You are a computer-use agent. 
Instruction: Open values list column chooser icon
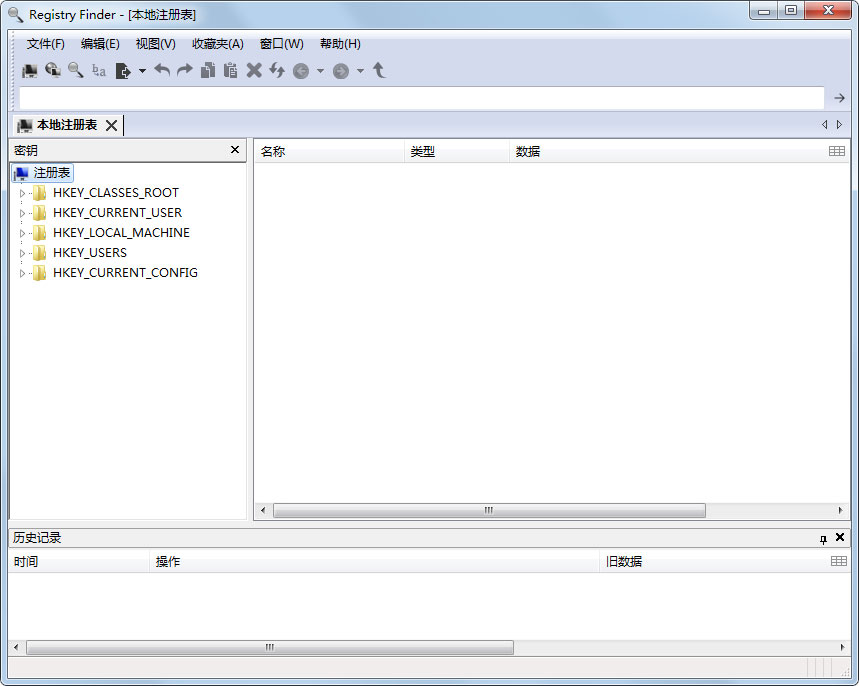click(x=837, y=151)
